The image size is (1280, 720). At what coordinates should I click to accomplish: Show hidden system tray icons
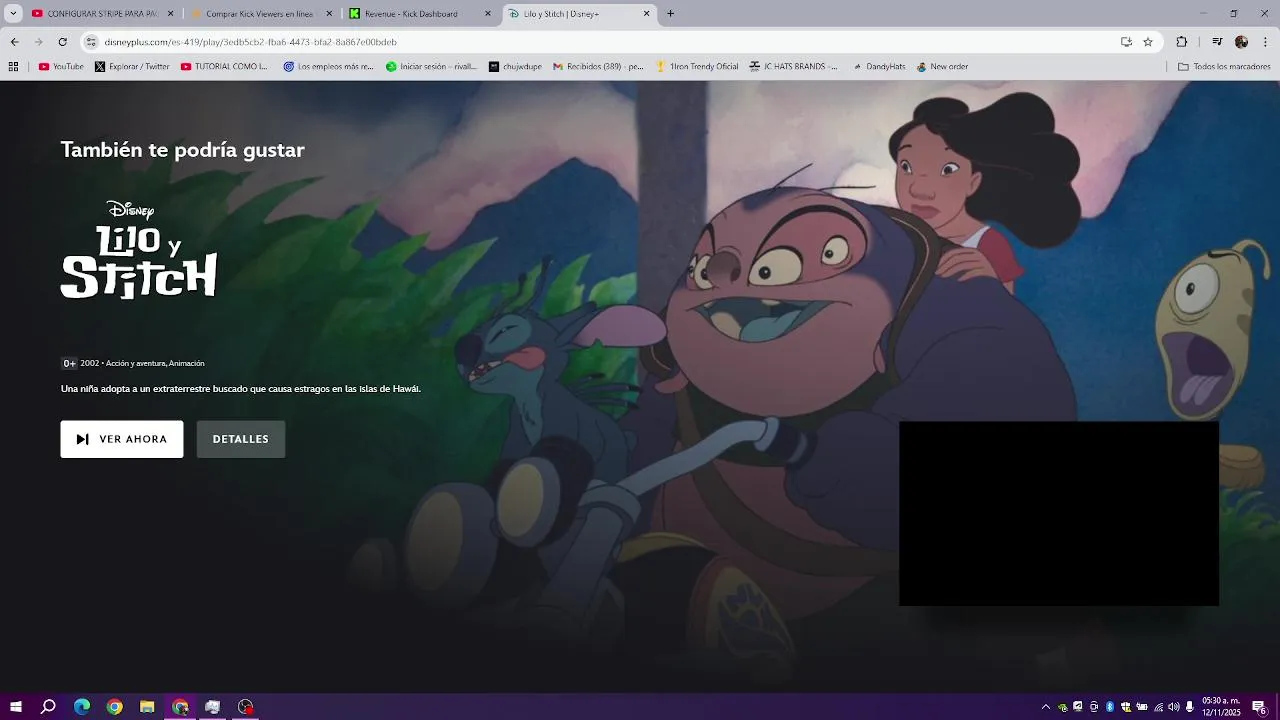pos(1046,707)
